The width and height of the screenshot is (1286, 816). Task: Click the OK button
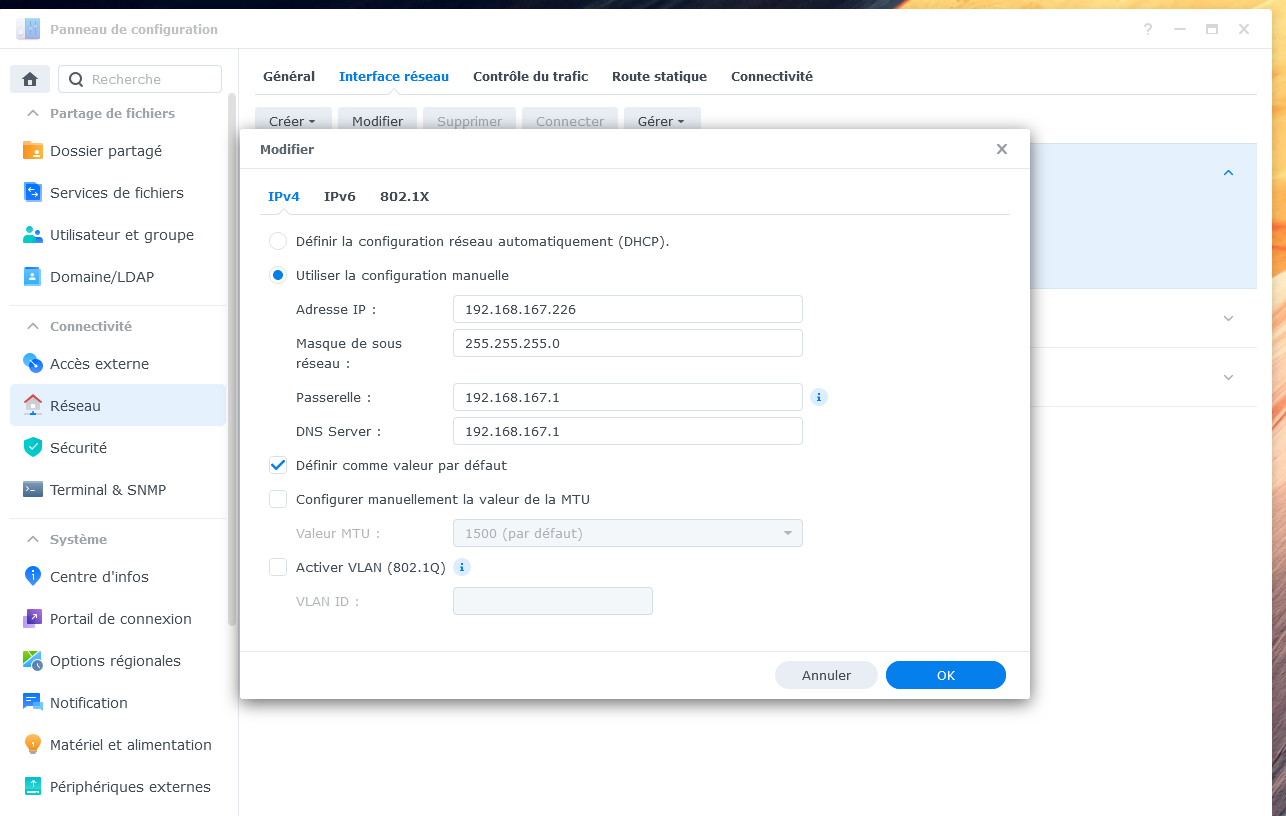945,675
